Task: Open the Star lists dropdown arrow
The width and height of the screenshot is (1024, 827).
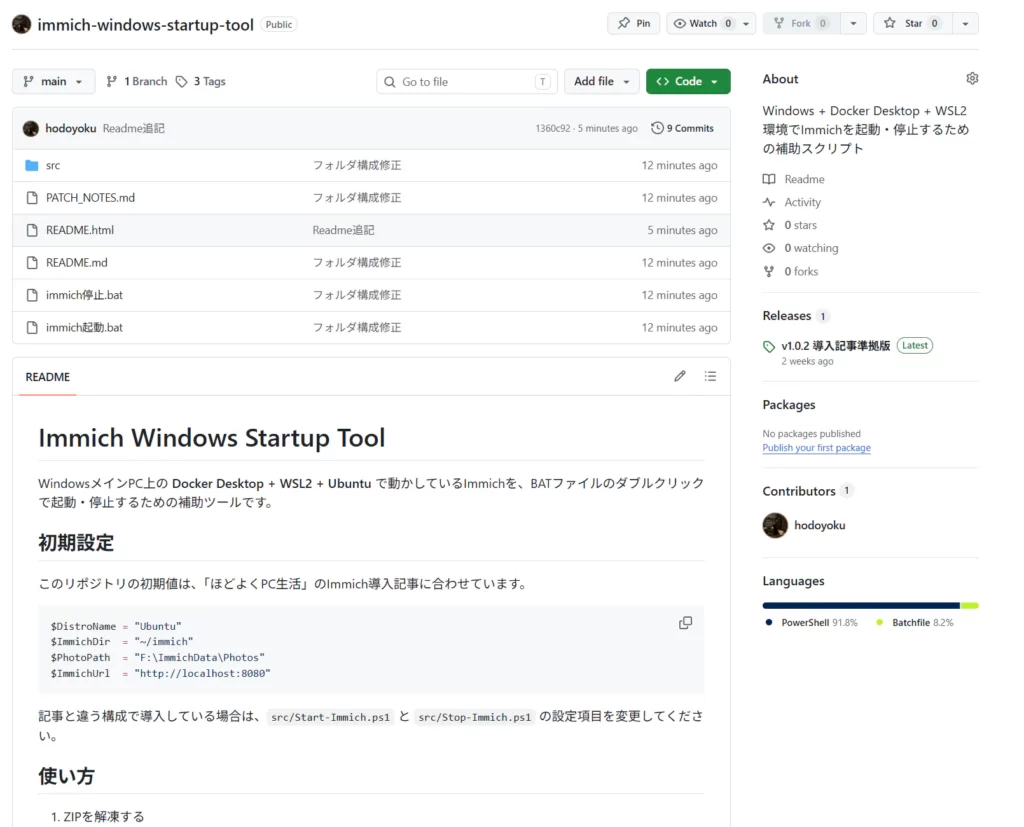Action: click(x=965, y=24)
